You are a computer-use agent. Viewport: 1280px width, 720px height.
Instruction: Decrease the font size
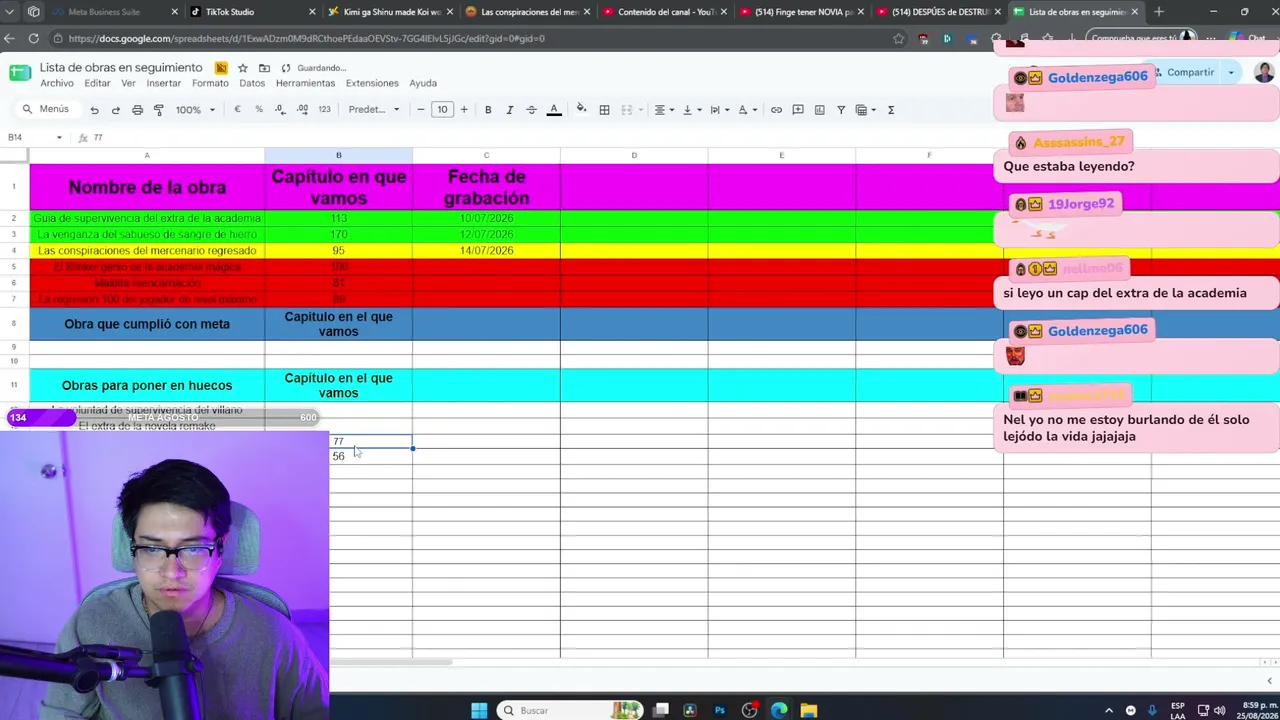421,110
